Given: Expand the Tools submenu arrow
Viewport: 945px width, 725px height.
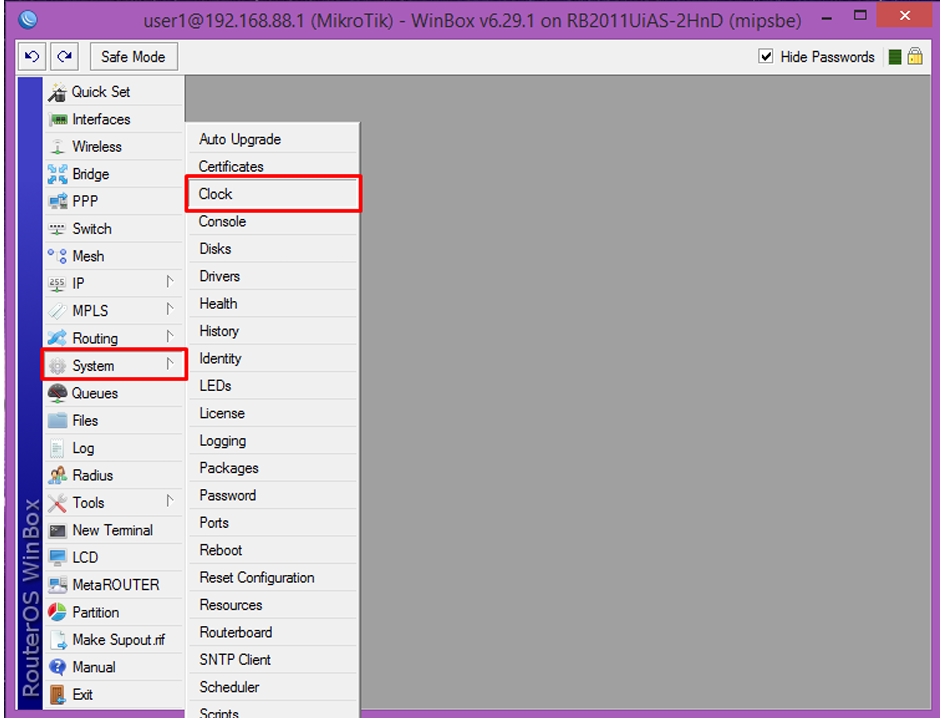Looking at the screenshot, I should coord(170,501).
